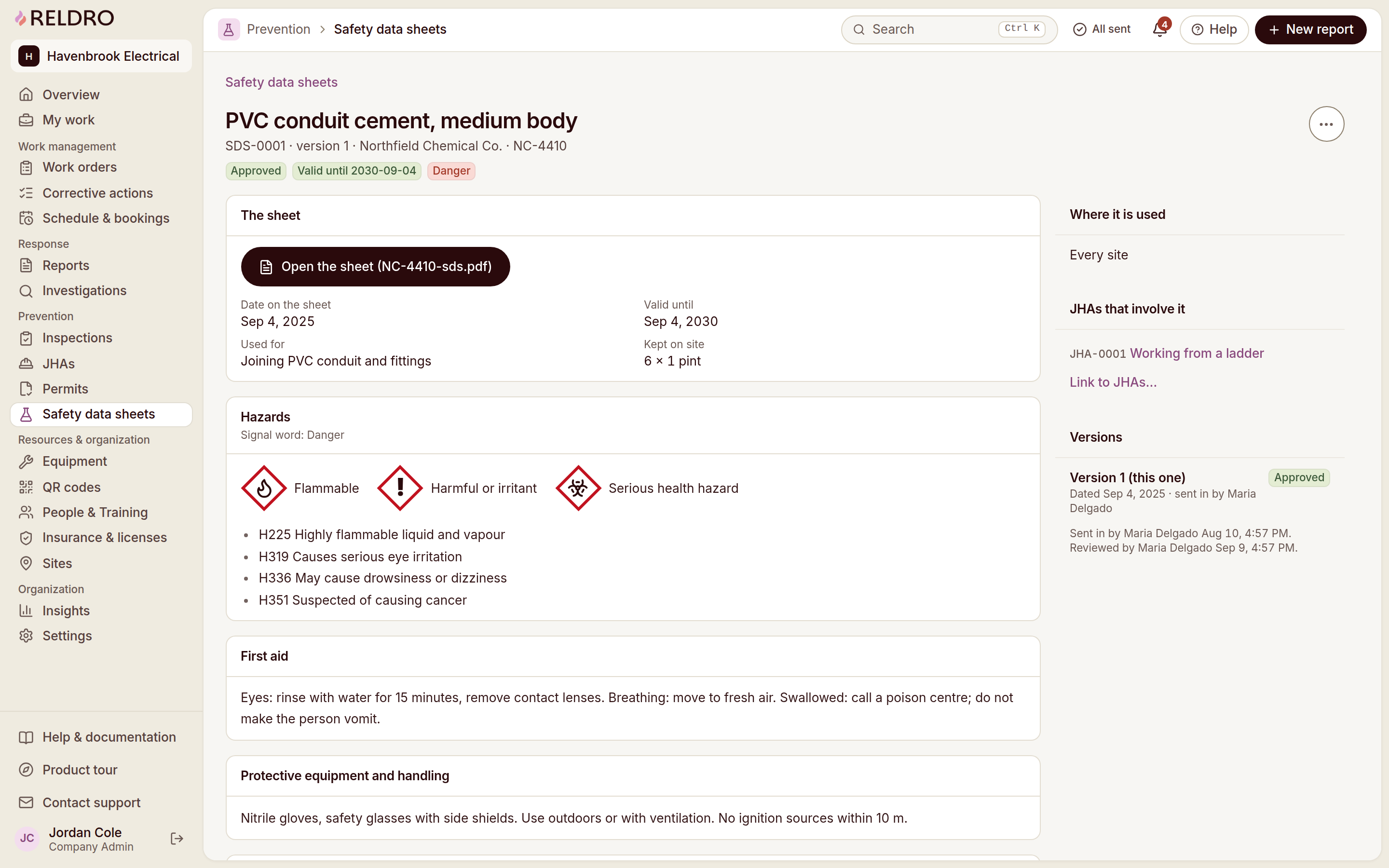The height and width of the screenshot is (868, 1389).
Task: Click the Link to JHAs... link
Action: tap(1113, 382)
